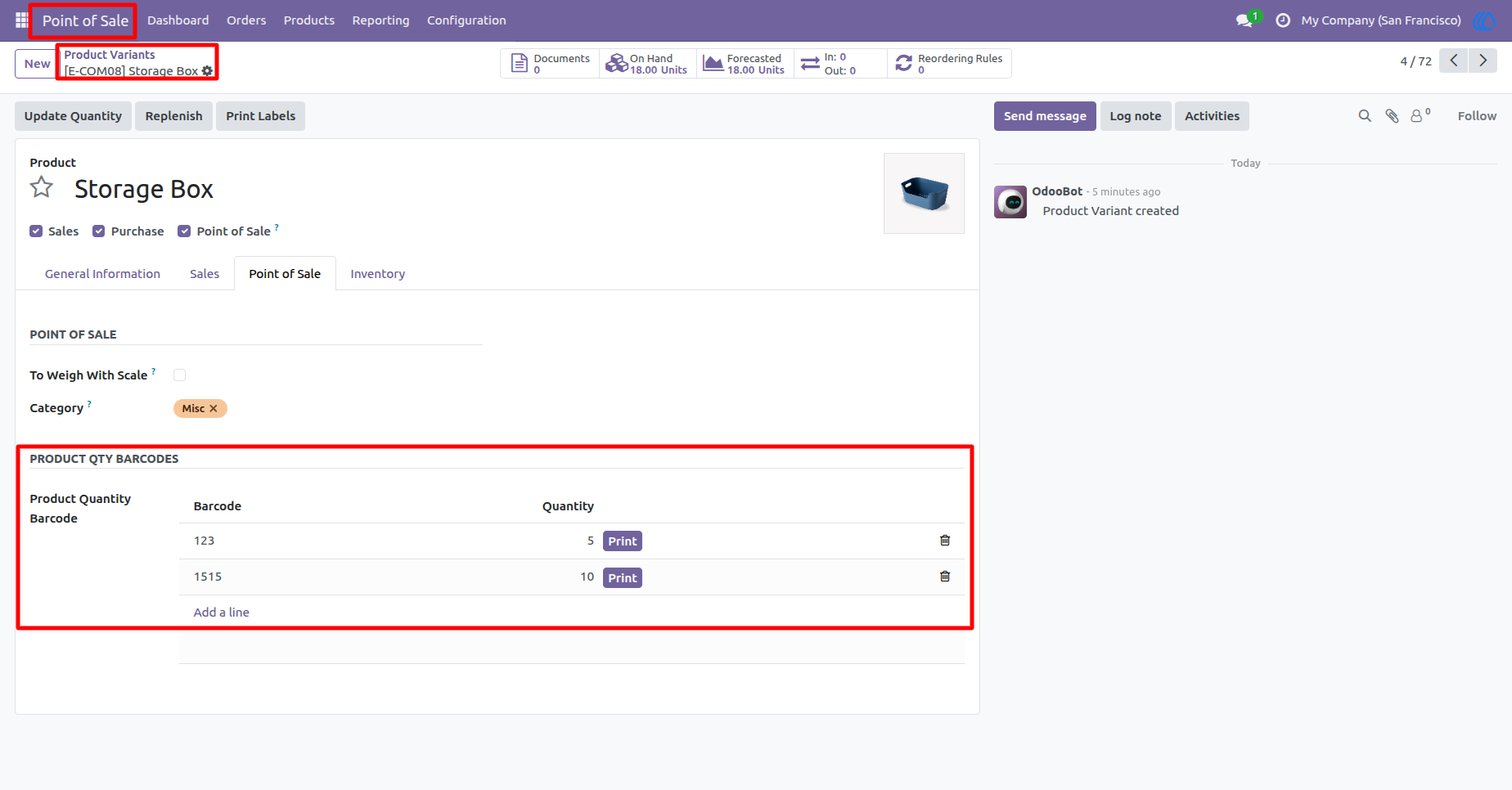The width and height of the screenshot is (1512, 790).
Task: Click Update Quantity button
Action: (73, 116)
